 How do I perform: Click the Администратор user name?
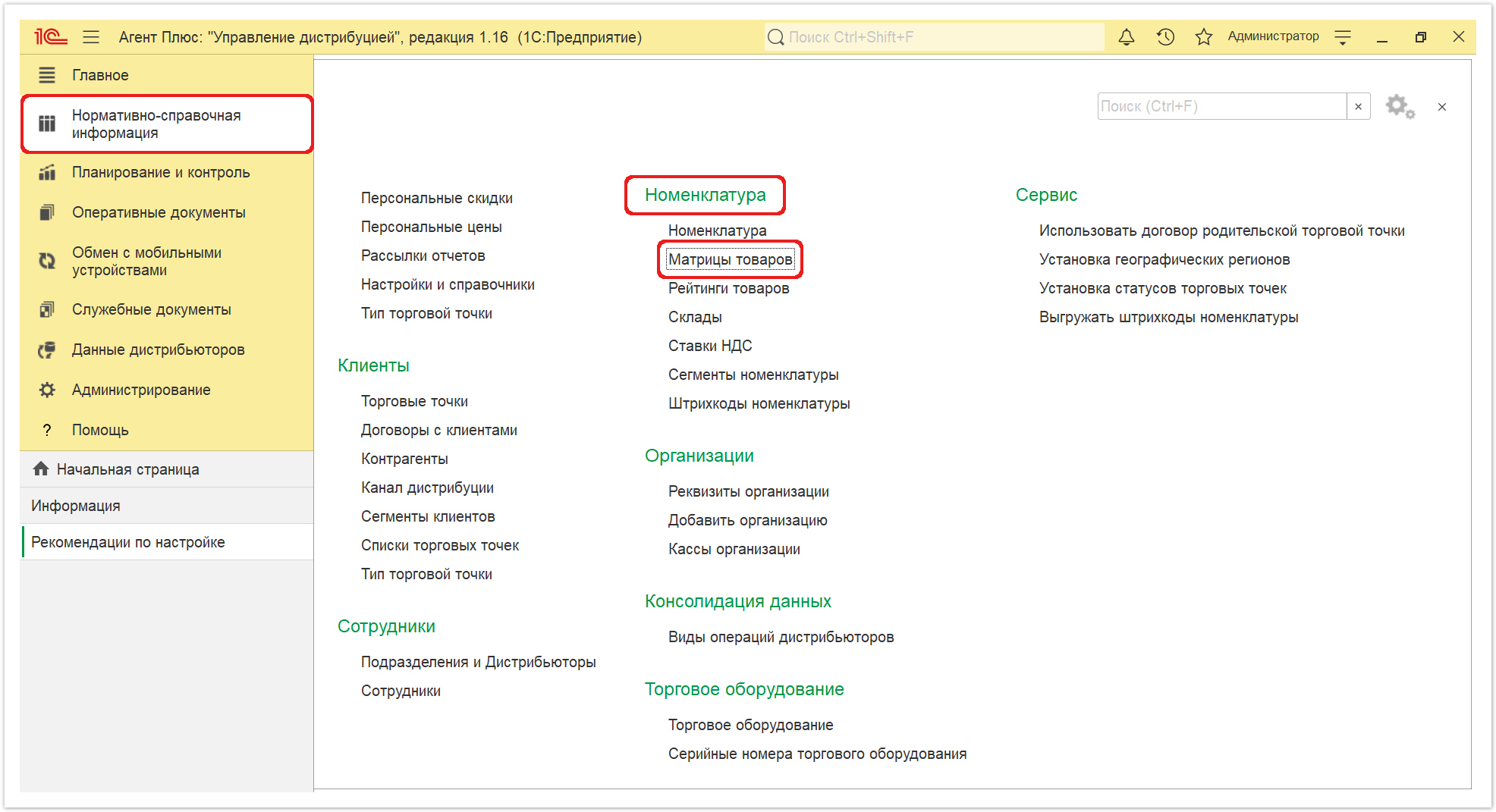point(1273,36)
